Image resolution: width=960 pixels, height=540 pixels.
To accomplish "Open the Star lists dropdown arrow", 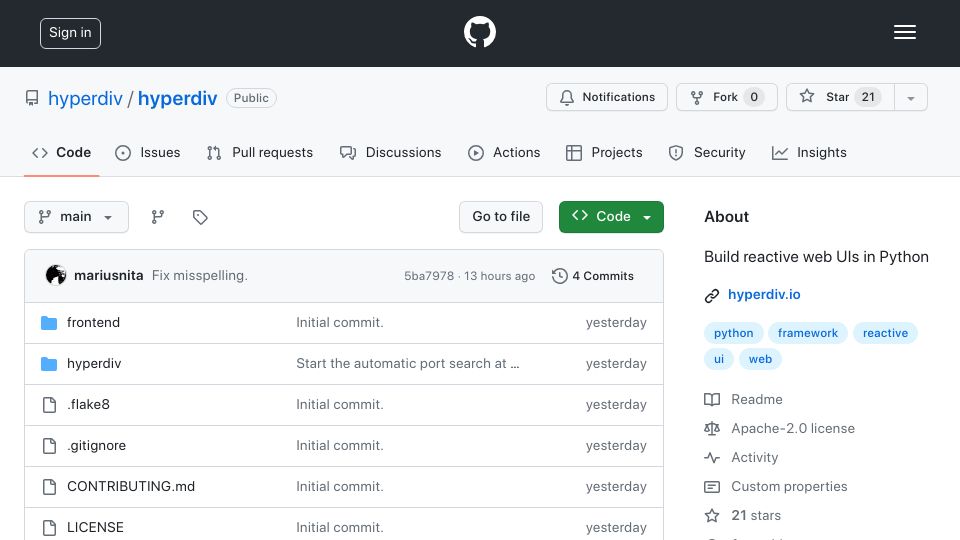I will [x=911, y=97].
